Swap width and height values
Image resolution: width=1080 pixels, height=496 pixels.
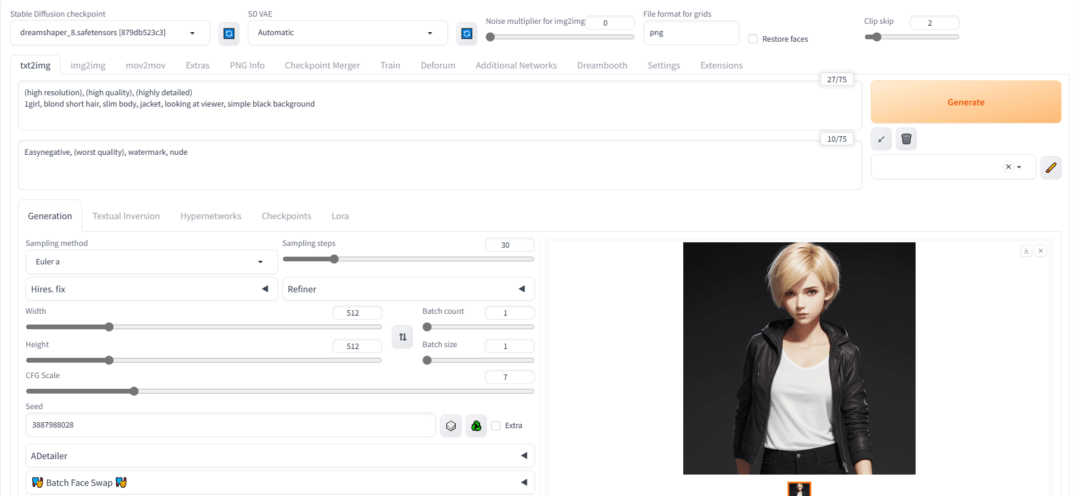coord(403,337)
